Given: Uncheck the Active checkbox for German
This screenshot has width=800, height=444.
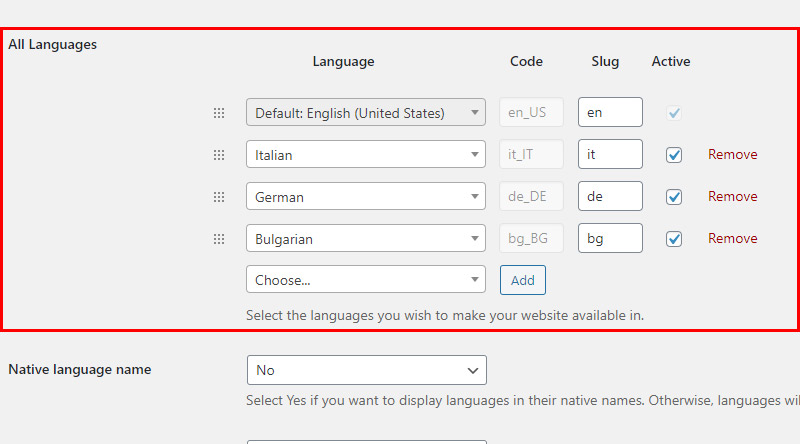Looking at the screenshot, I should pyautogui.click(x=673, y=196).
